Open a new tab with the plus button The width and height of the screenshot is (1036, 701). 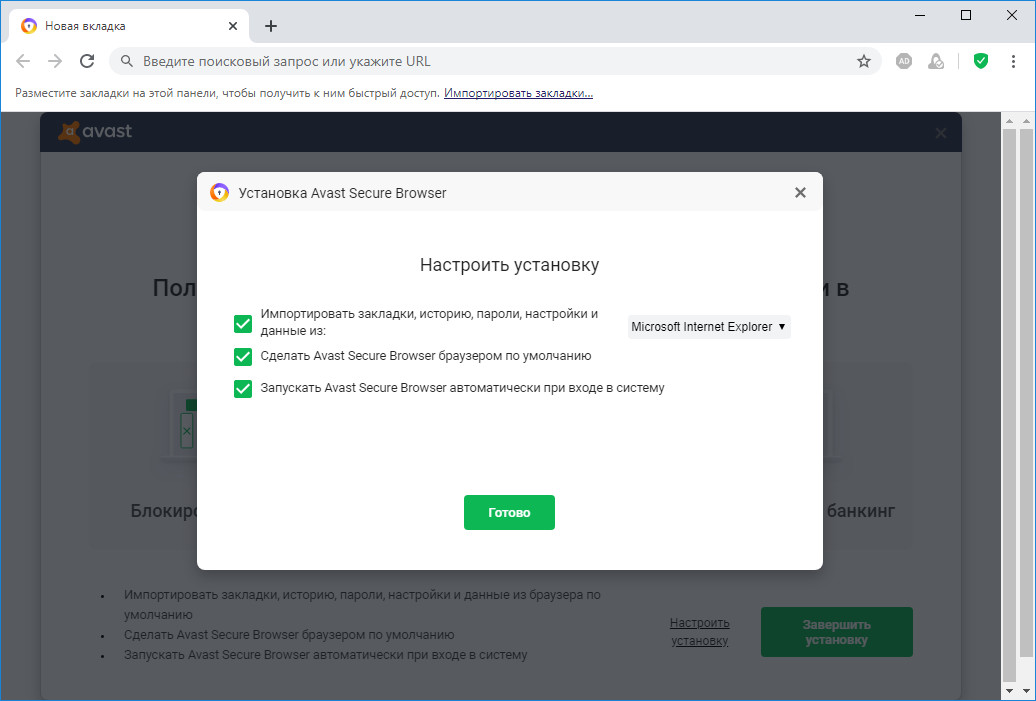tap(270, 26)
